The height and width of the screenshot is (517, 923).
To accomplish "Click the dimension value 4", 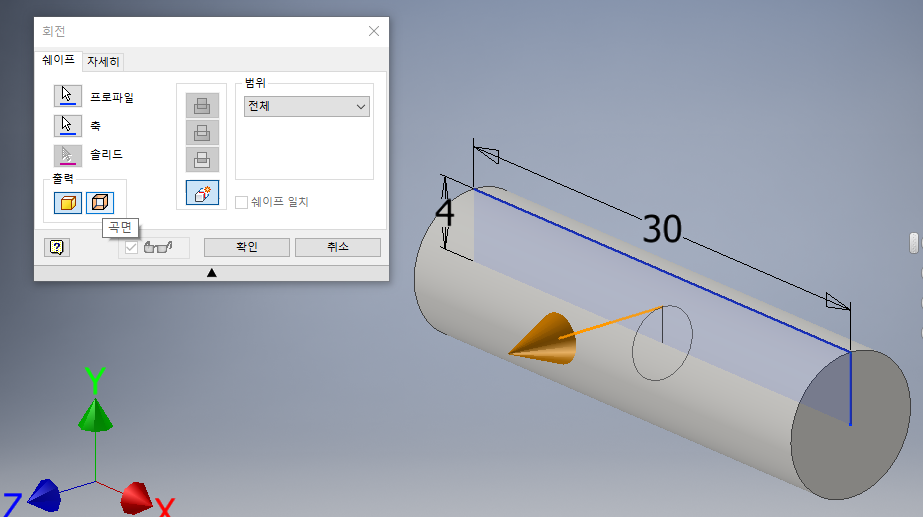I will click(x=444, y=213).
